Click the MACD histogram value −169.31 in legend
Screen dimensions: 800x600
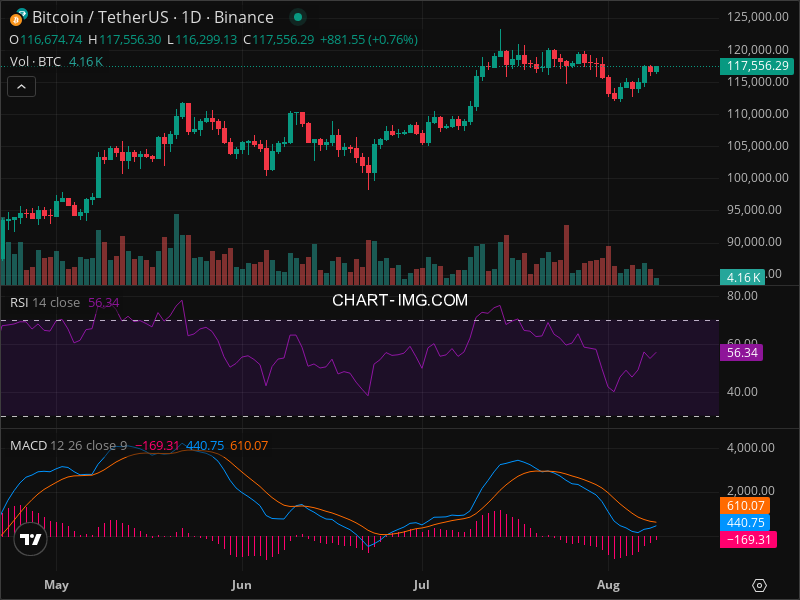[x=157, y=445]
